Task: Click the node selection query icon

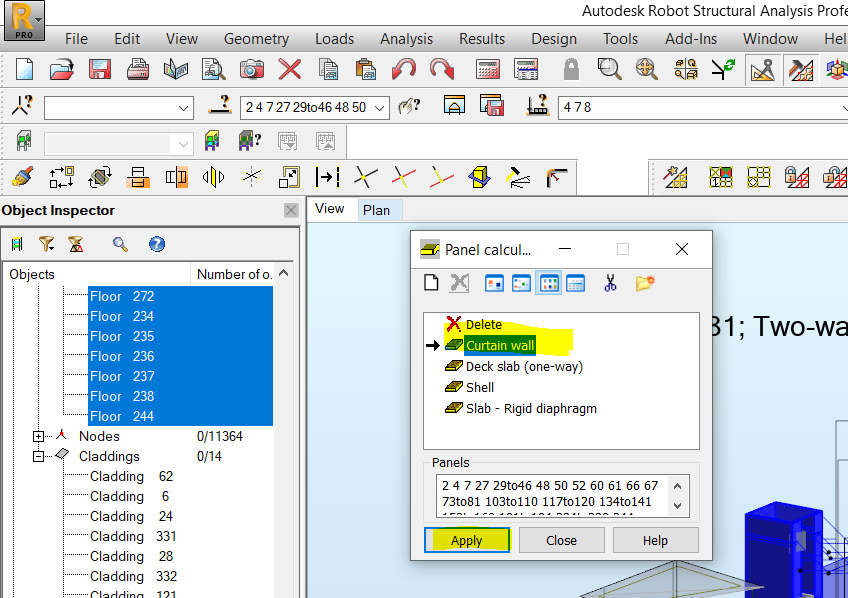Action: 23,105
